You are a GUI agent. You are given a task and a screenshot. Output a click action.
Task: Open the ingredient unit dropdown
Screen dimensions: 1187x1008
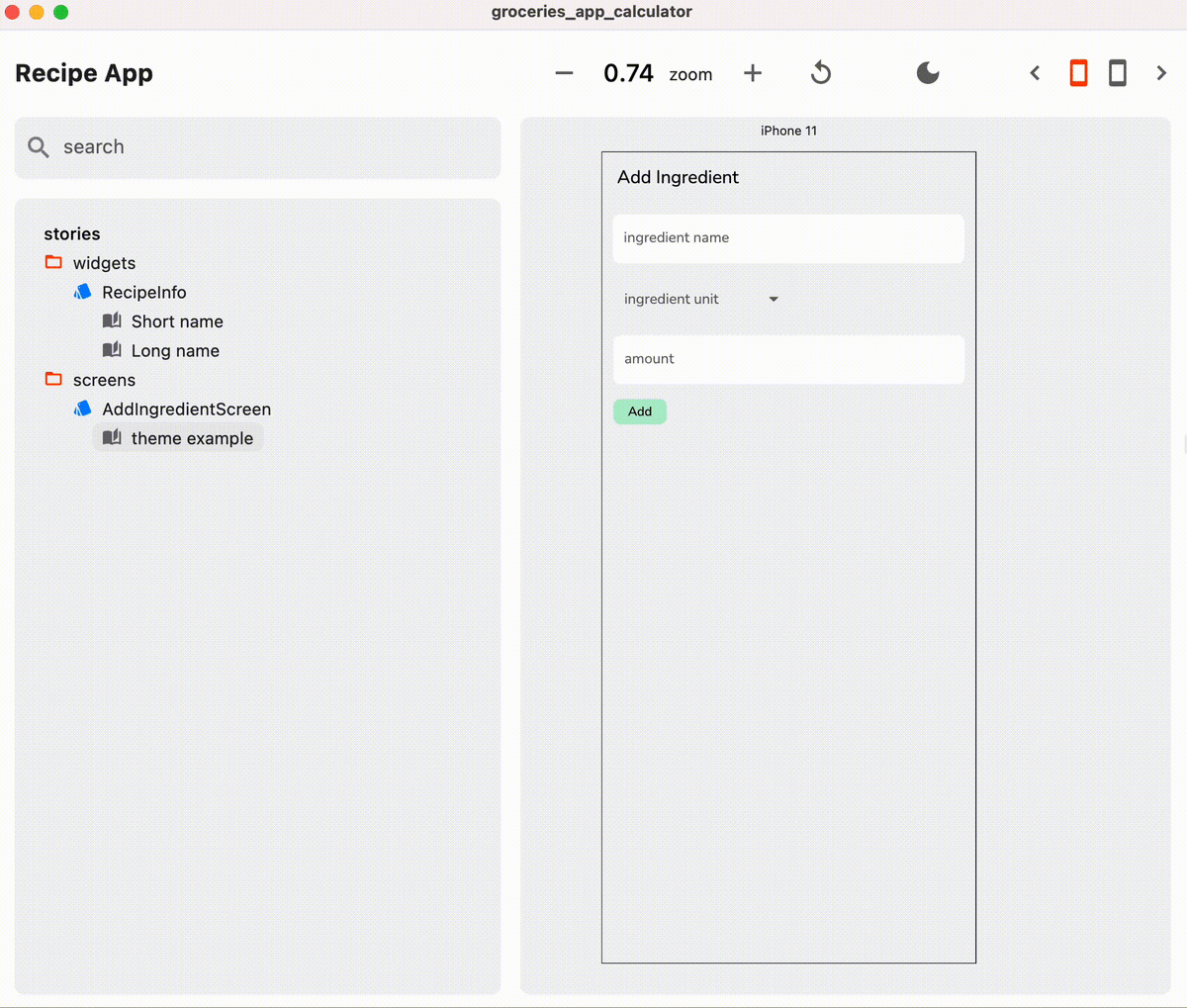pos(774,298)
